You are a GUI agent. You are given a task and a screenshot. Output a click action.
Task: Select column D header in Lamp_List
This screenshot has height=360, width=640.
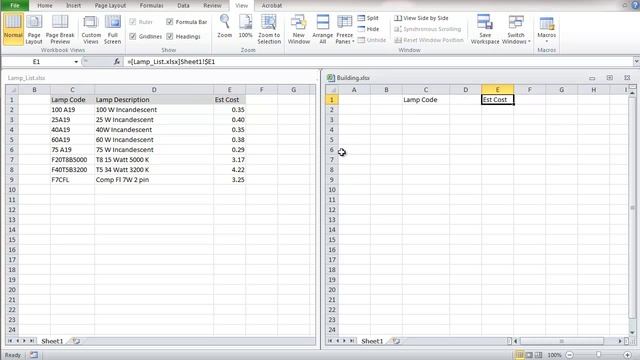click(x=154, y=90)
